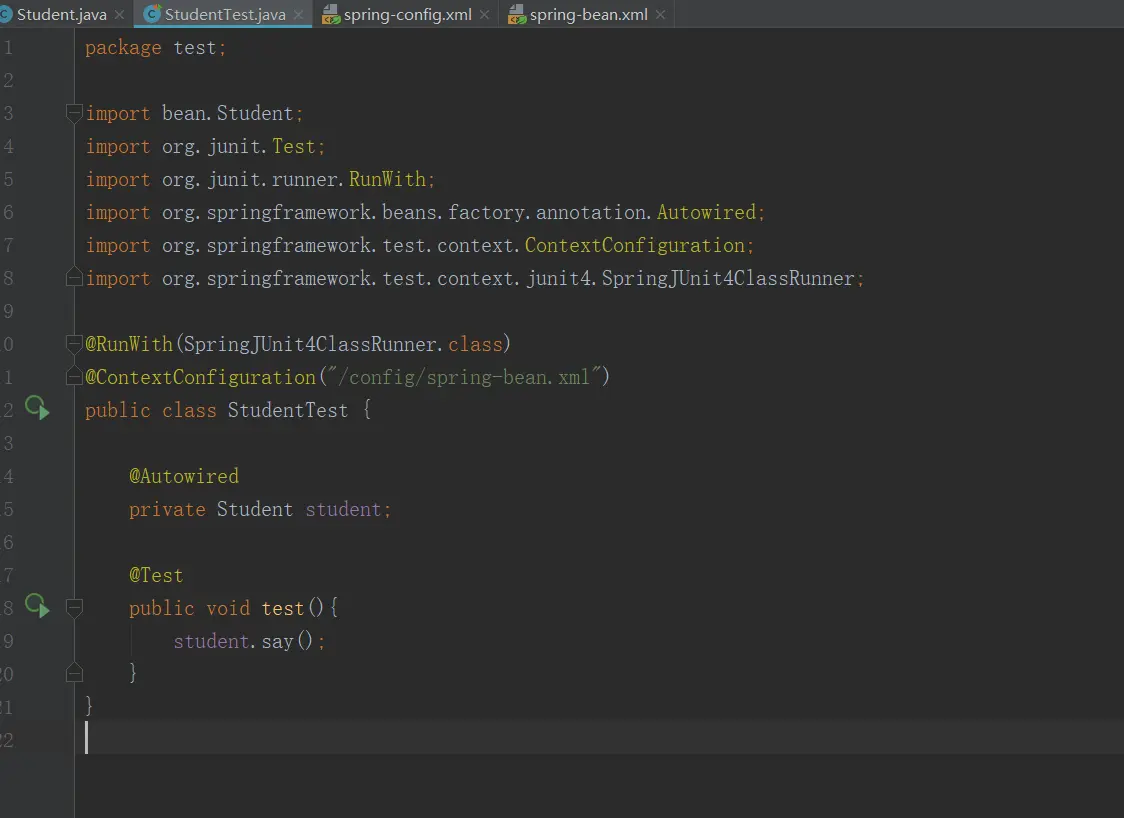Close the spring-bean.xml tab
The height and width of the screenshot is (818, 1124).
coord(660,14)
